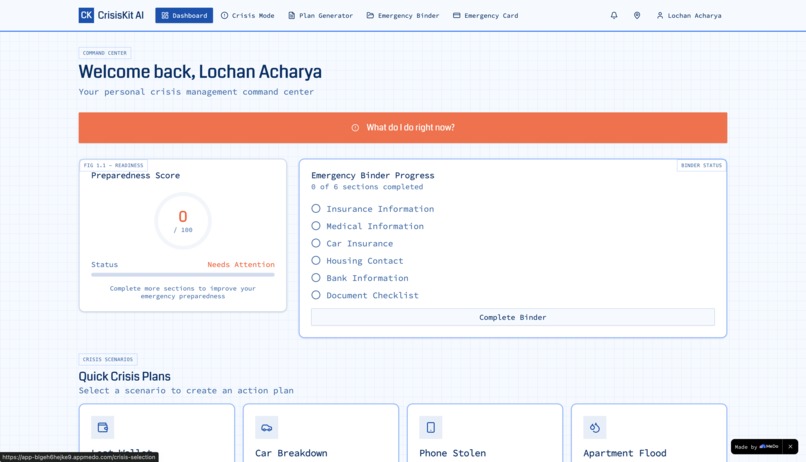Viewport: 806px width, 462px height.
Task: Click the preparedness score circle showing 0
Action: point(183,221)
